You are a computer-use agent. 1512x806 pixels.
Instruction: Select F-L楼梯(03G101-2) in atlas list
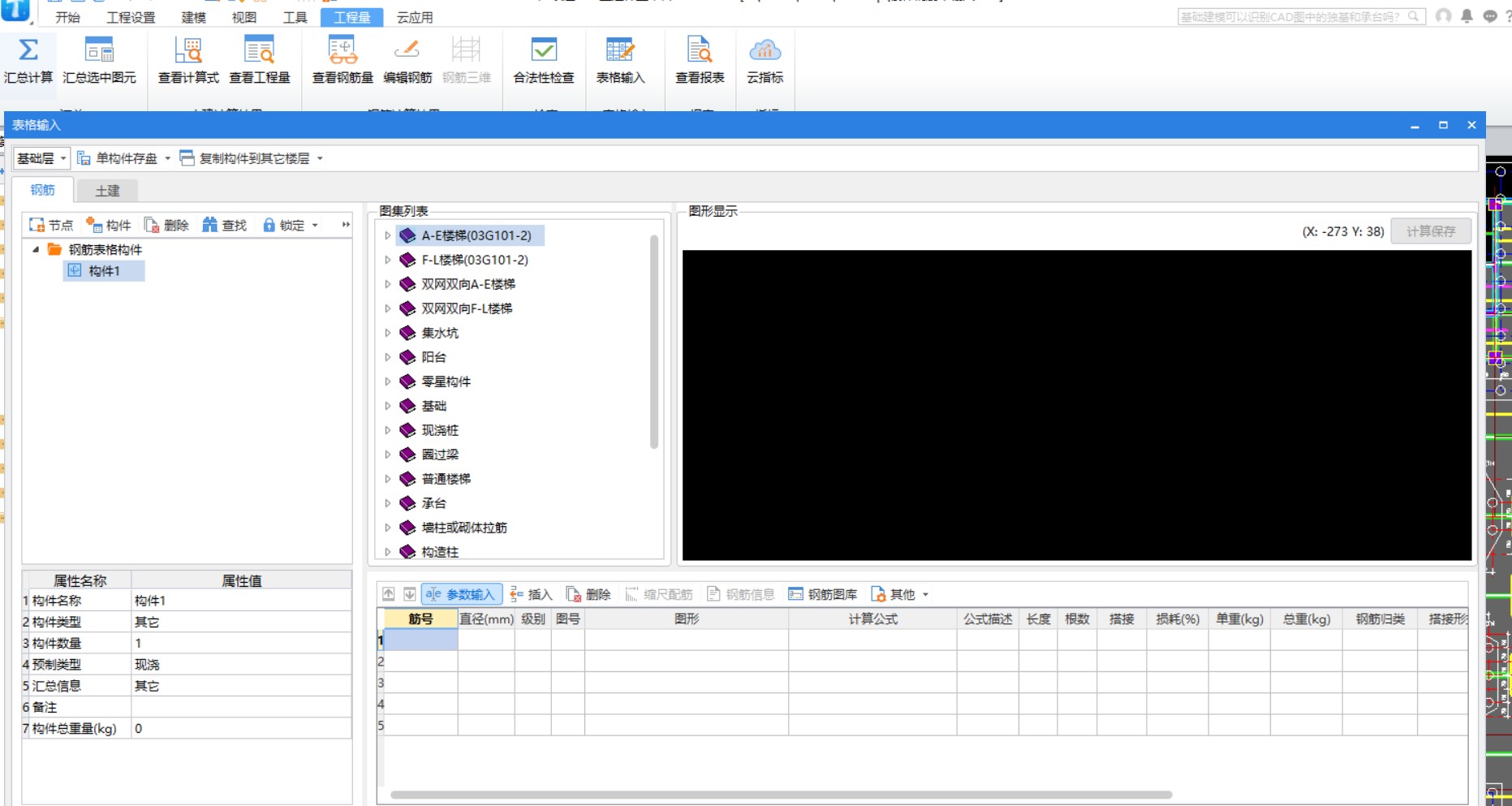[475, 260]
